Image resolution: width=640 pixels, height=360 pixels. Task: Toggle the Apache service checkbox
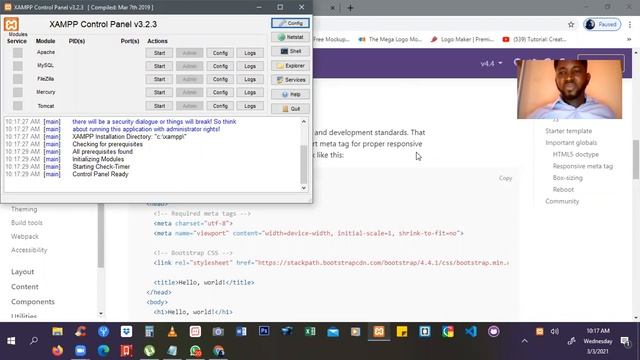[x=18, y=53]
